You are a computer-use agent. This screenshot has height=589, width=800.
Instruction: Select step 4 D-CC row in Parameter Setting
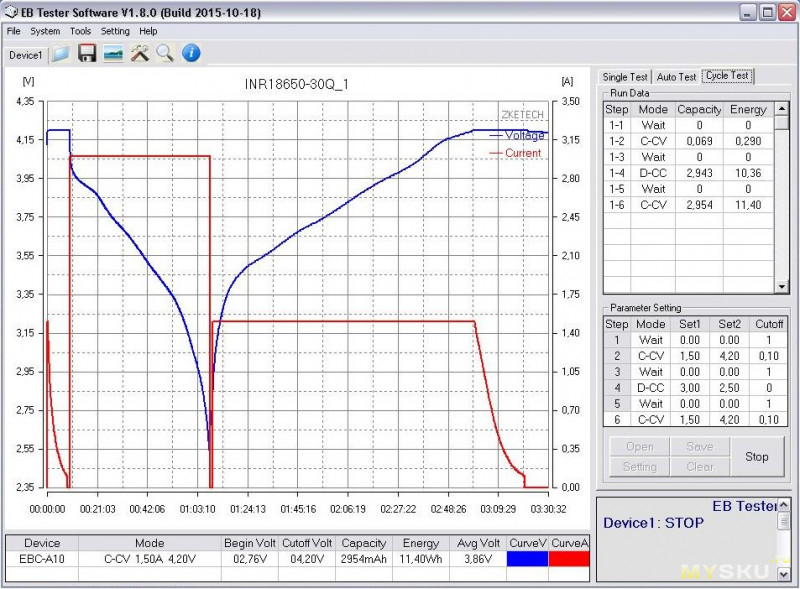click(695, 387)
